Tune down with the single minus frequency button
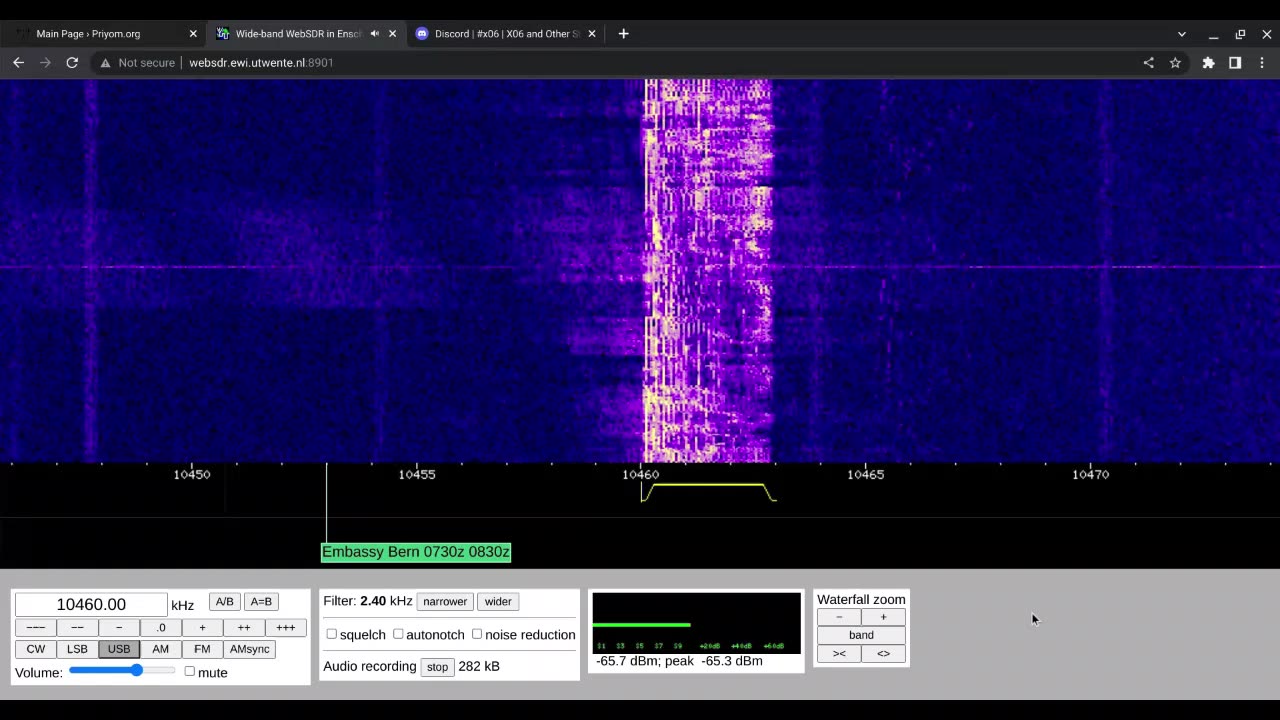The height and width of the screenshot is (720, 1280). pos(119,627)
